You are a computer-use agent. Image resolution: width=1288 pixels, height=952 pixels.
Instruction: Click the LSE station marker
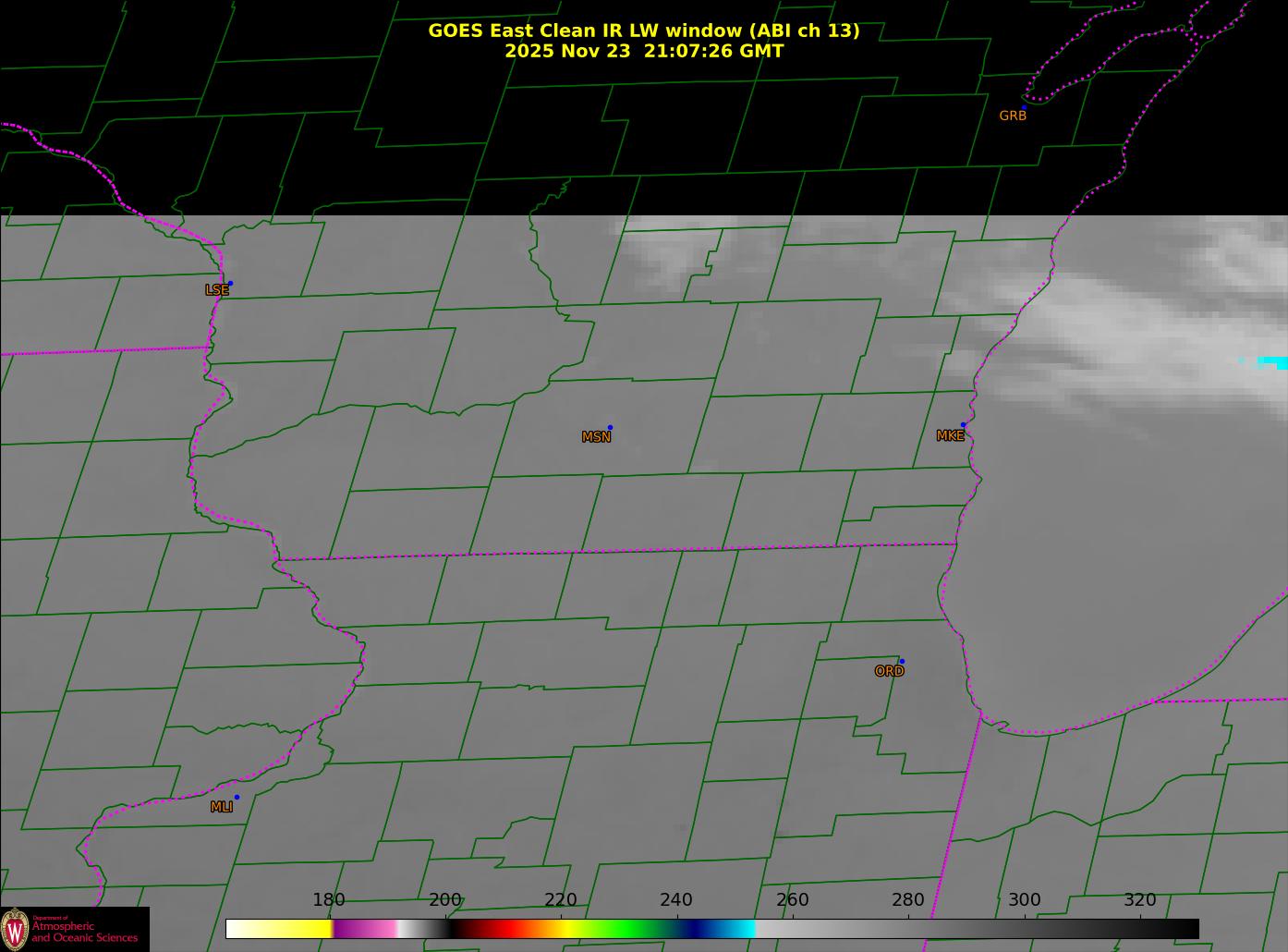[230, 284]
